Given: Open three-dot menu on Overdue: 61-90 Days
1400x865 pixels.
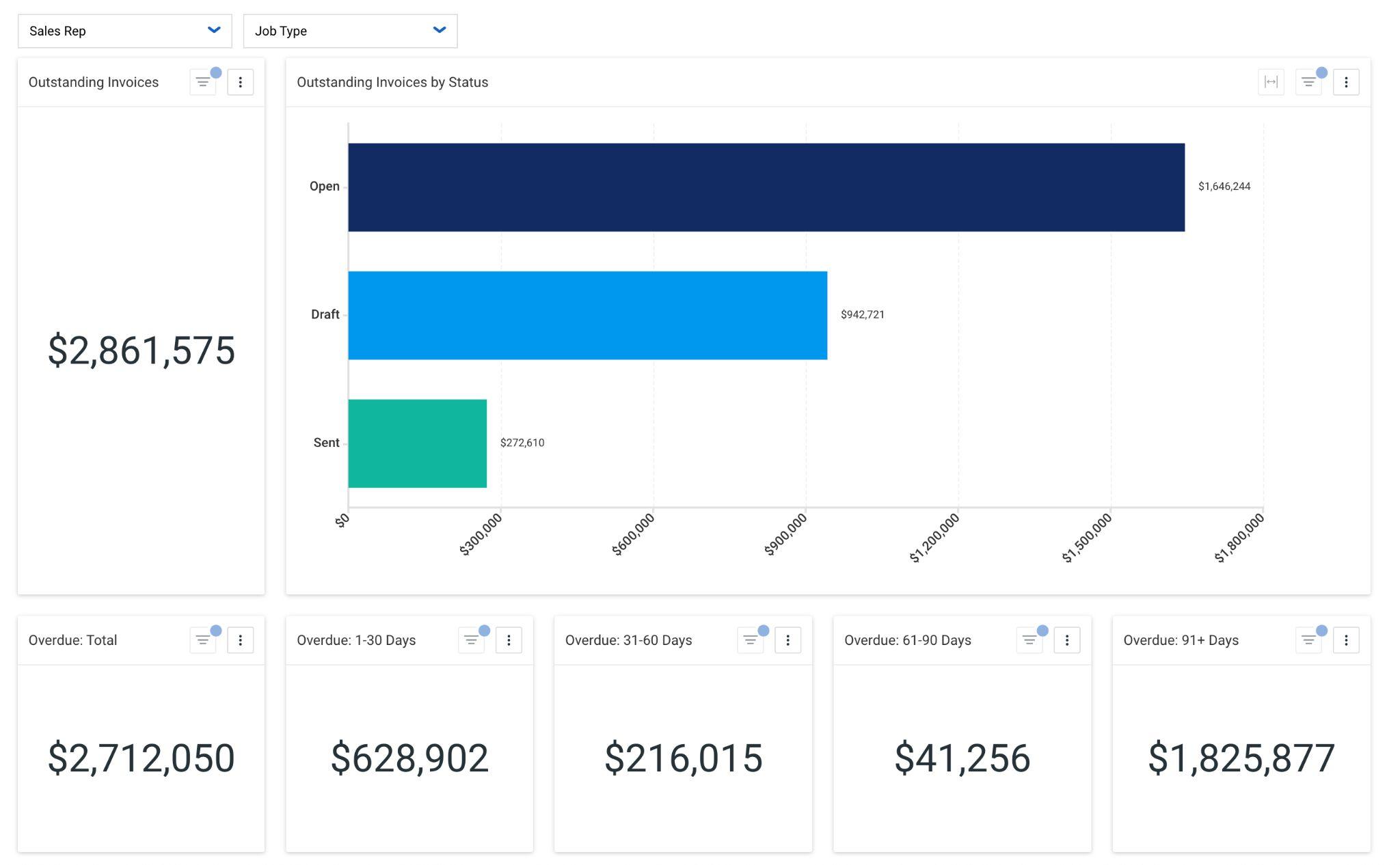Looking at the screenshot, I should (x=1067, y=640).
